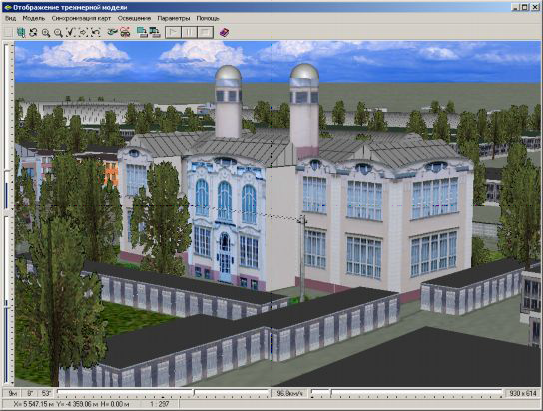543x411 pixels.
Task: Select the map pointer tool icon
Action: point(21,33)
